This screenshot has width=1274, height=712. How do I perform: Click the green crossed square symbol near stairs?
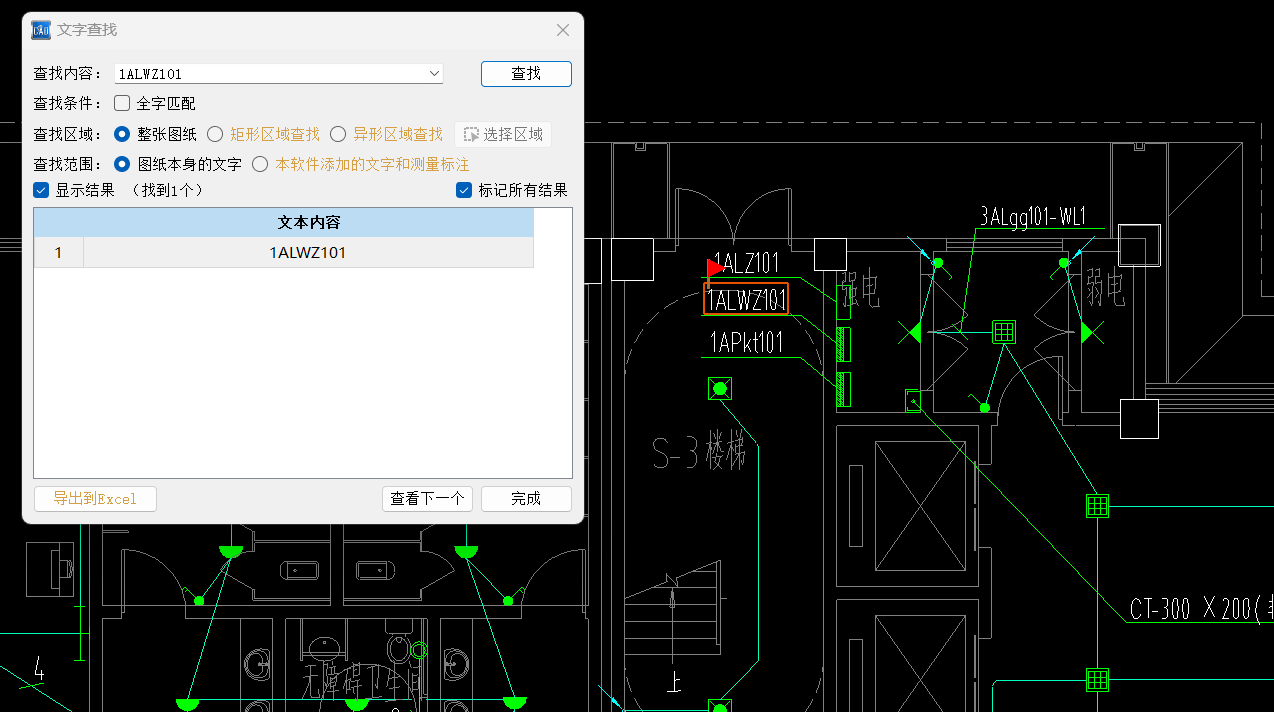(719, 389)
